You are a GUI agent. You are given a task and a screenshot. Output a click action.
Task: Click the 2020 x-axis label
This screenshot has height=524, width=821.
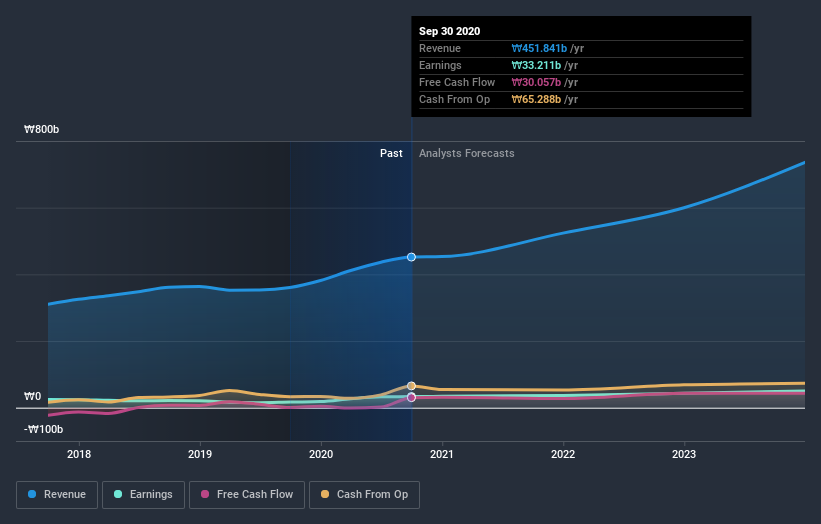321,454
